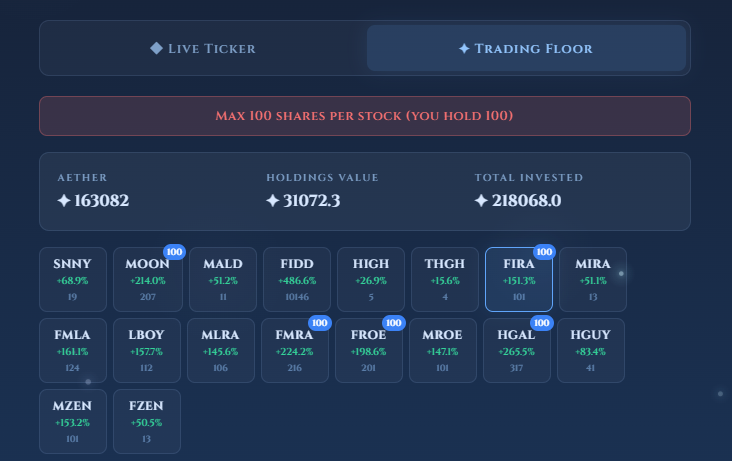
Task: Pick the MZEN stock card
Action: tap(73, 421)
